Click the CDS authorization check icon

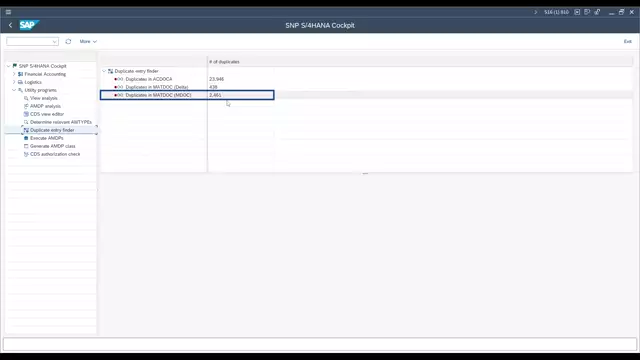(x=26, y=154)
